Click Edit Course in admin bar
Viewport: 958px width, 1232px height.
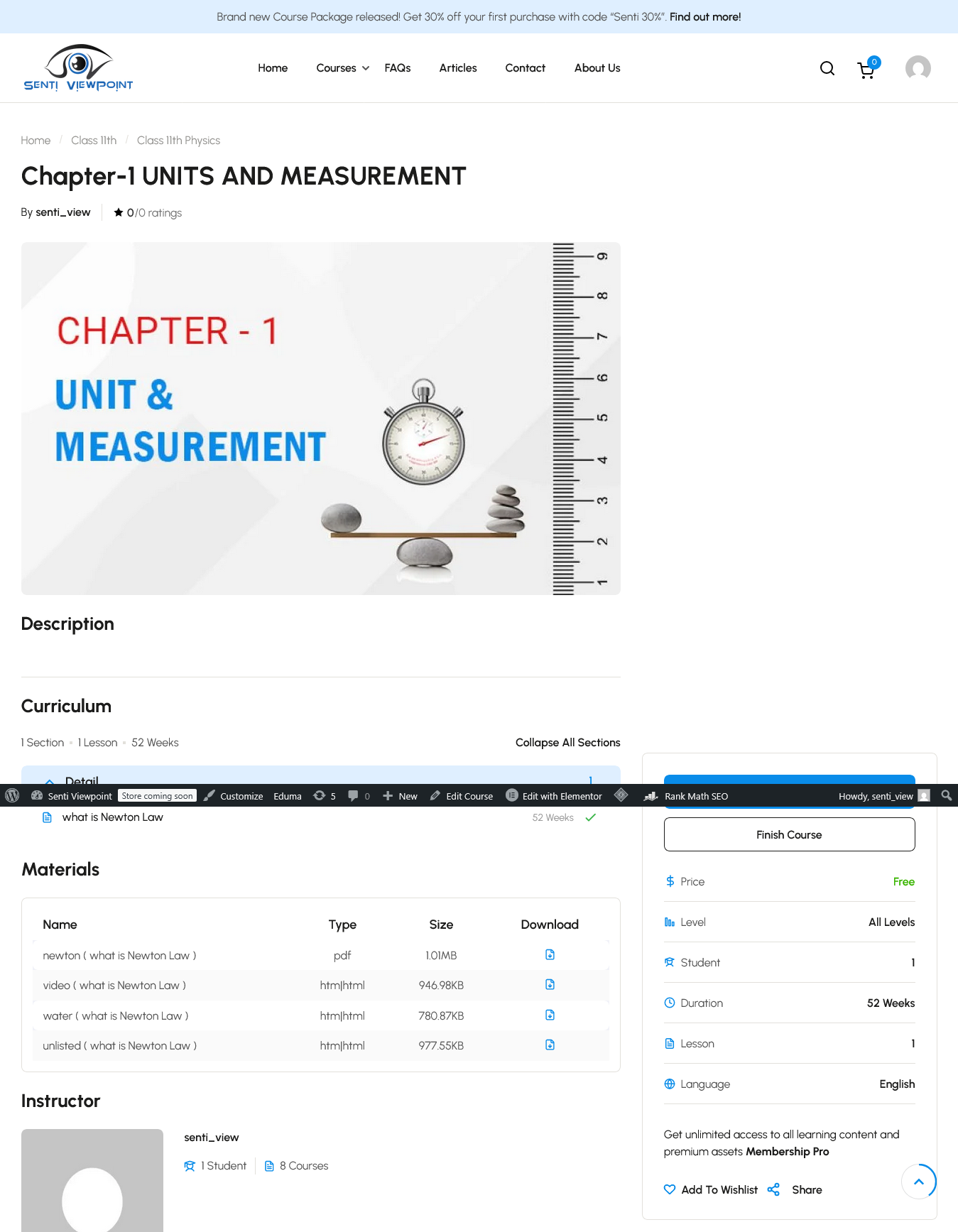click(462, 796)
